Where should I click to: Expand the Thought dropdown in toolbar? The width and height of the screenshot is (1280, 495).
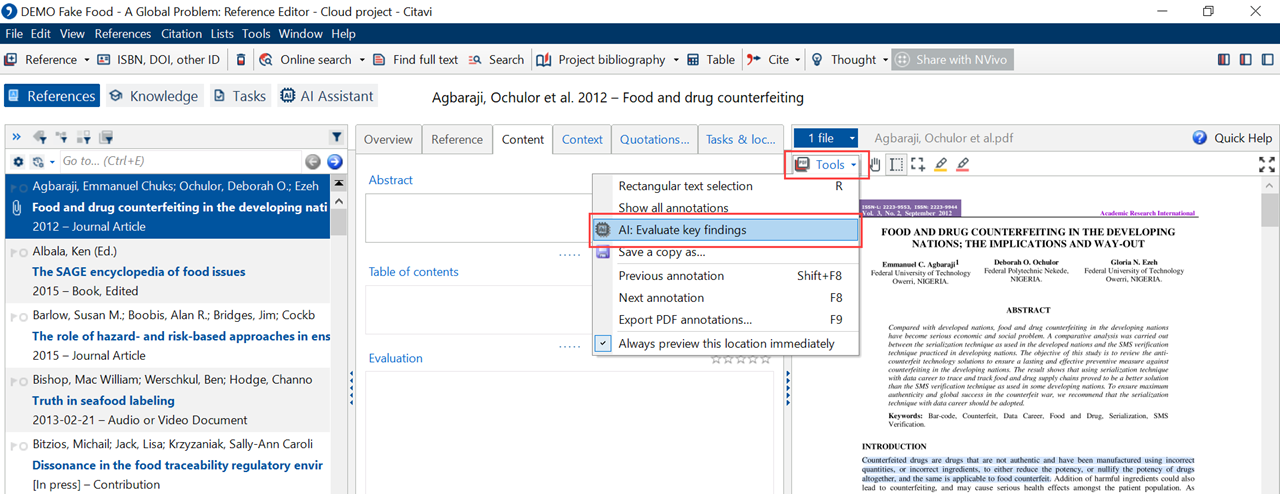pos(885,60)
